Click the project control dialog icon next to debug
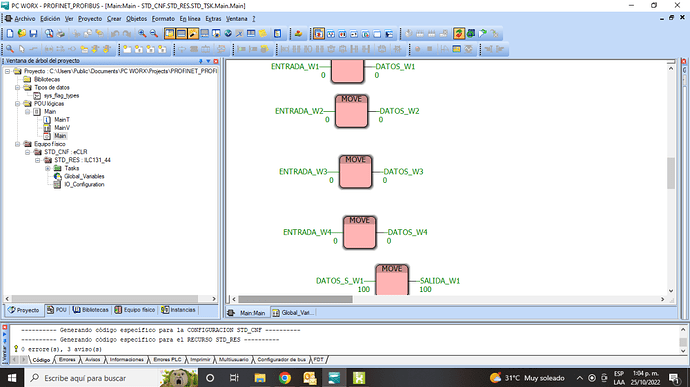690x387 pixels. pos(471,33)
